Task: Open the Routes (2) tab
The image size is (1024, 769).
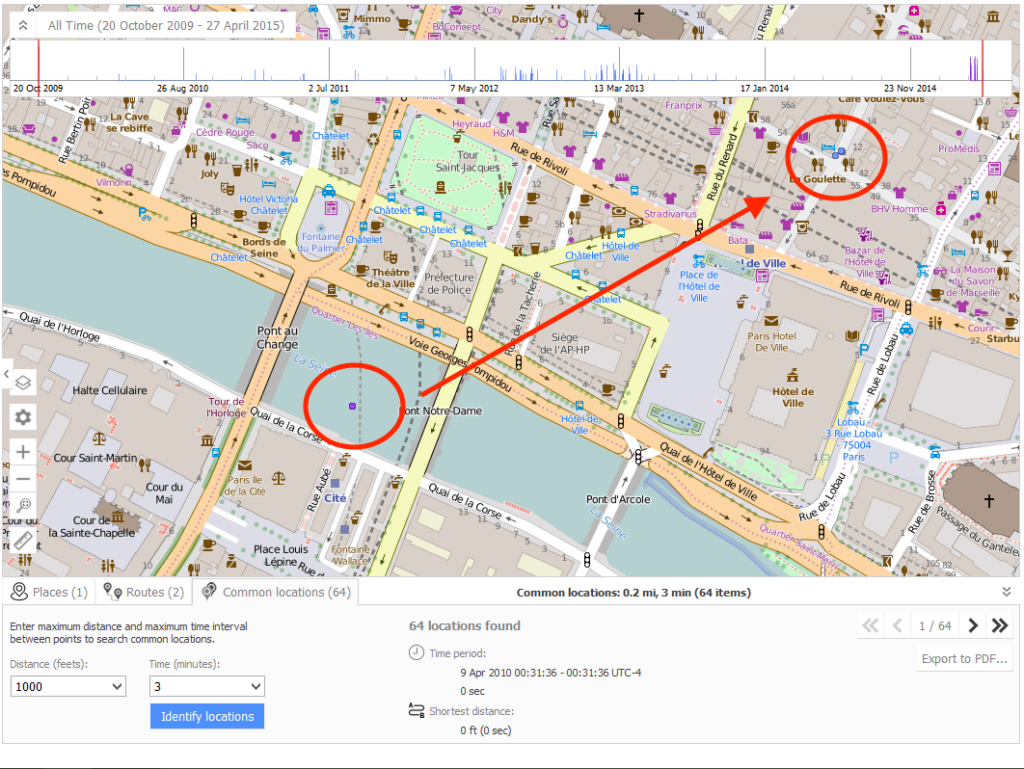Action: click(144, 592)
